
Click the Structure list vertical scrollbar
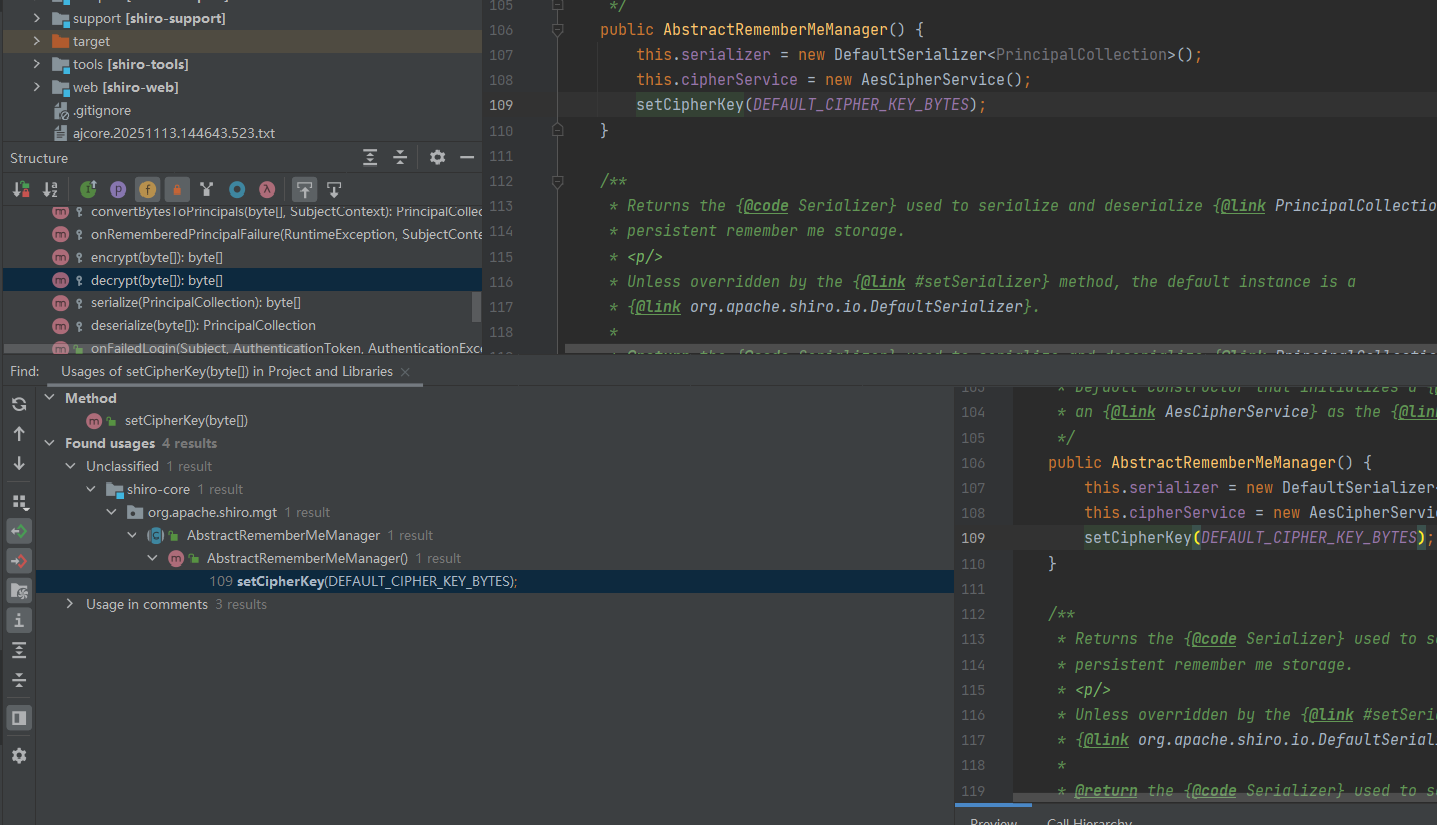point(477,306)
